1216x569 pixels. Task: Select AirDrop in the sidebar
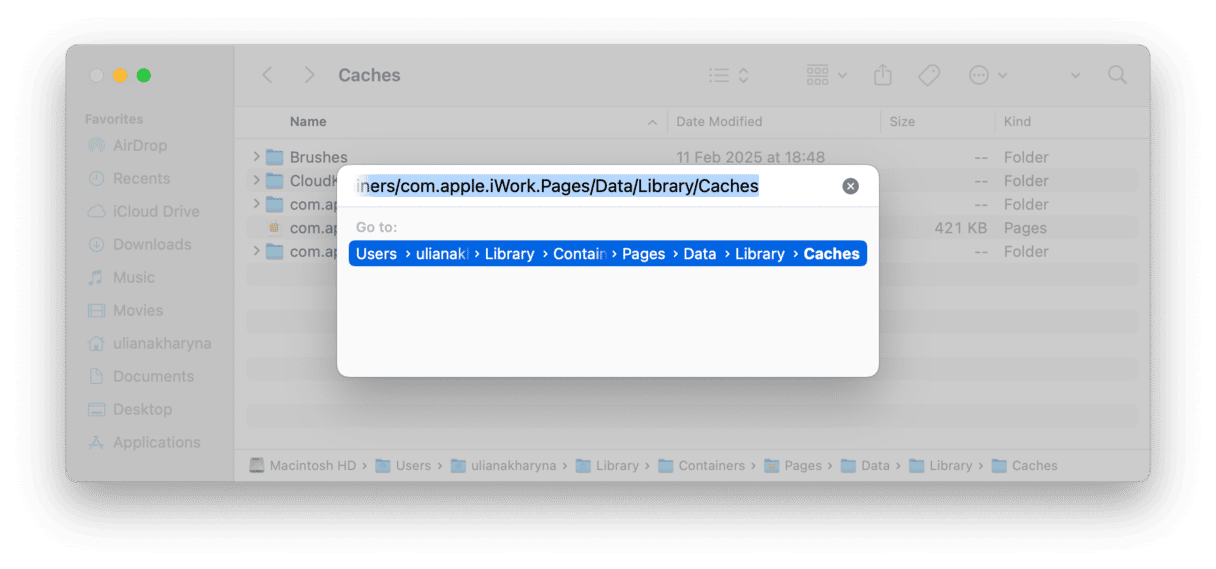pyautogui.click(x=139, y=145)
